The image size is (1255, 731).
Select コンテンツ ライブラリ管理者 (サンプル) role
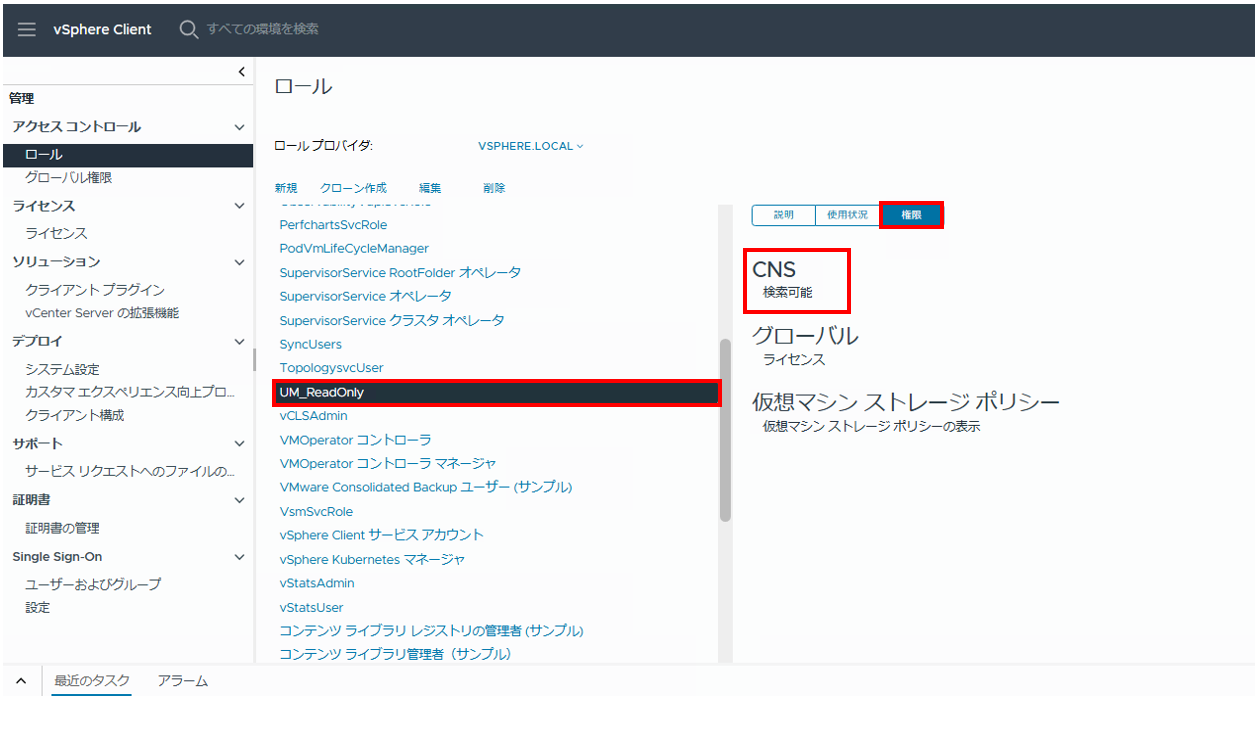395,654
